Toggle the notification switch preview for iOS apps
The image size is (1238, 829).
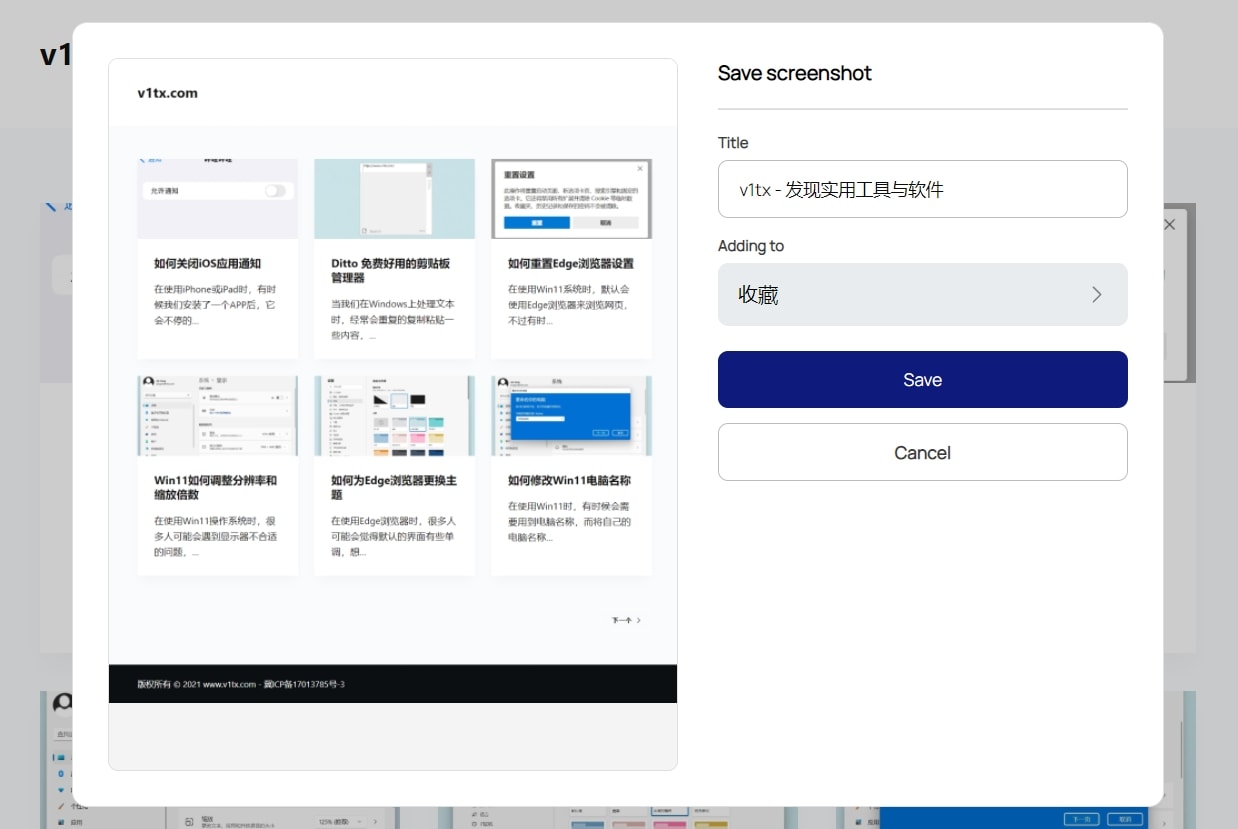coord(277,188)
